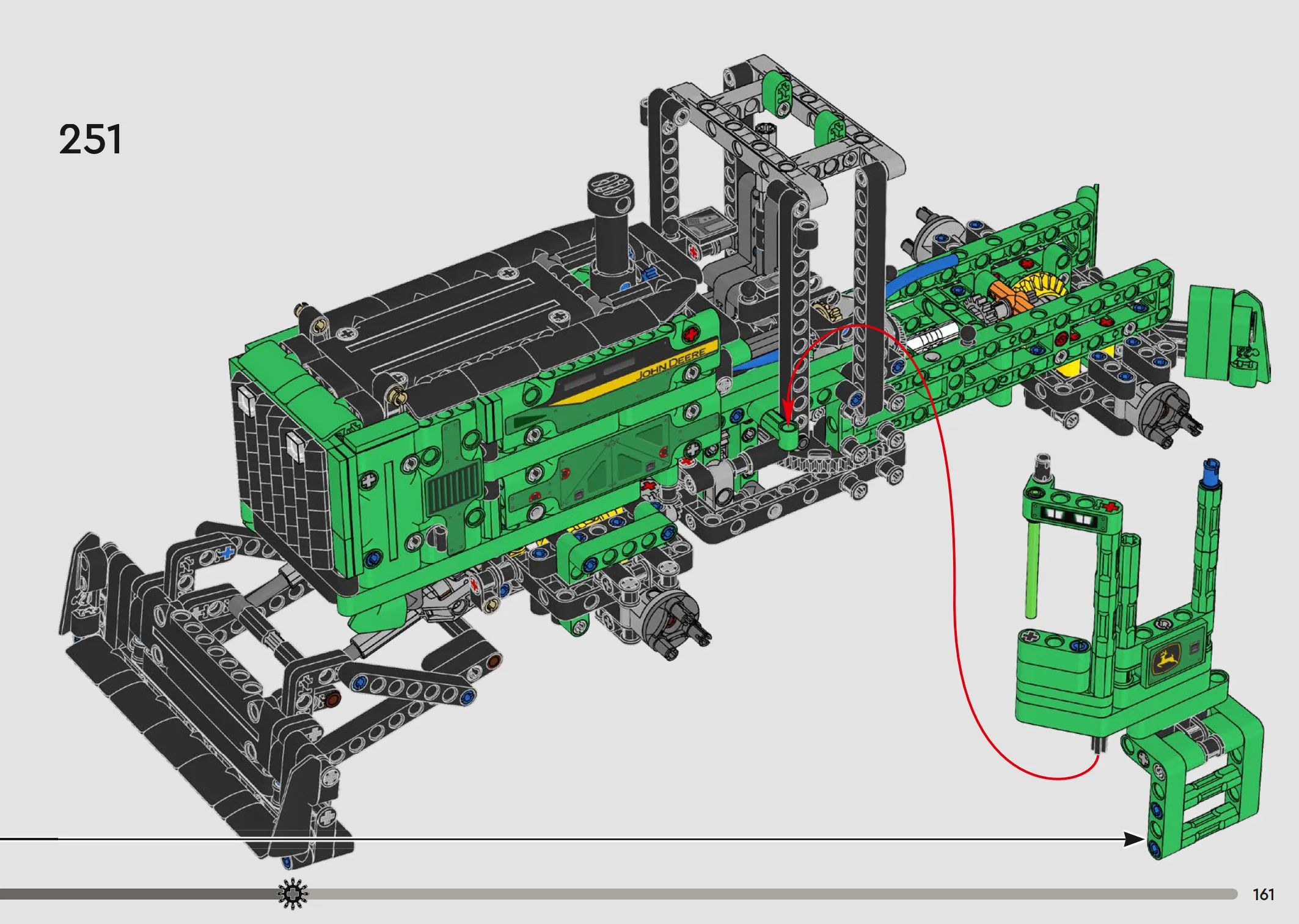Click the yellow differential gear in rear frame

point(1041,290)
